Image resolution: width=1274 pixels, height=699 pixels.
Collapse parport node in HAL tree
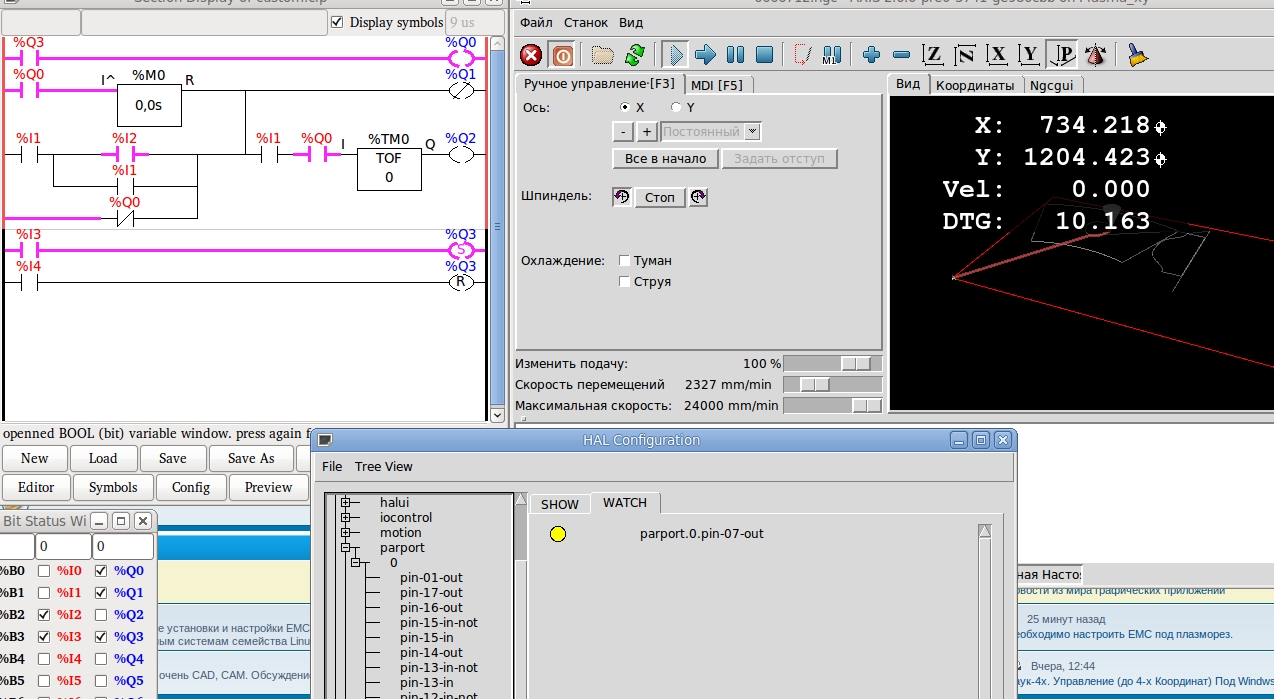[x=346, y=548]
